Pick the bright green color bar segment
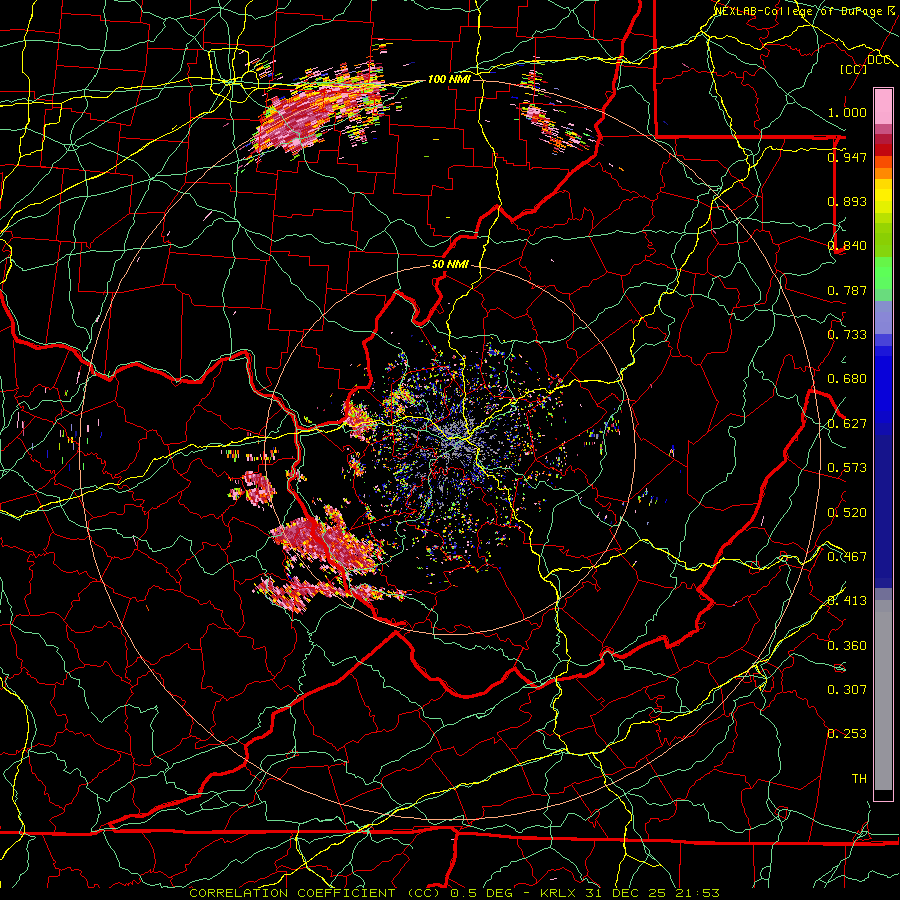 tap(883, 273)
